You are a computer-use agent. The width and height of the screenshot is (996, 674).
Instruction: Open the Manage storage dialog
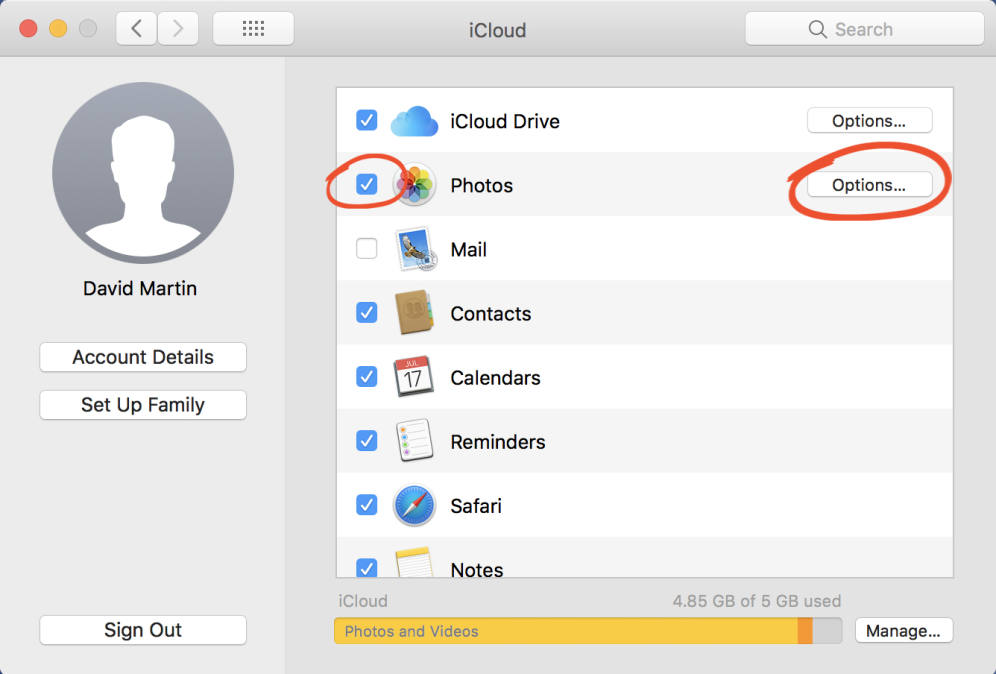904,631
